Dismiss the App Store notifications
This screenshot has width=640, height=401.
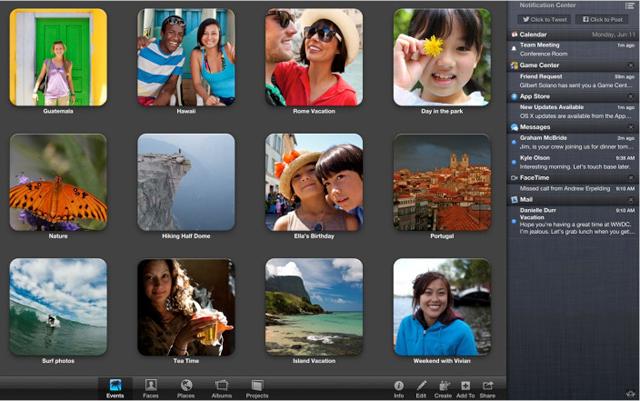pyautogui.click(x=629, y=96)
